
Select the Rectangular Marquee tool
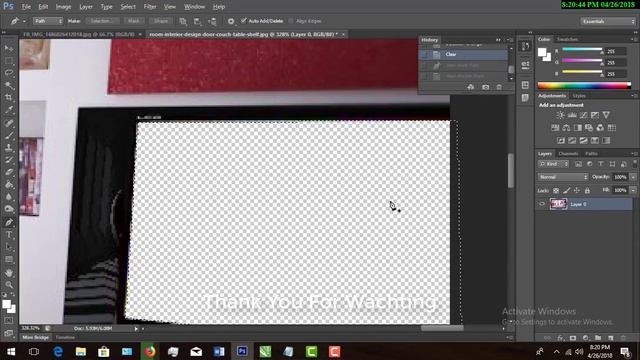coord(9,61)
